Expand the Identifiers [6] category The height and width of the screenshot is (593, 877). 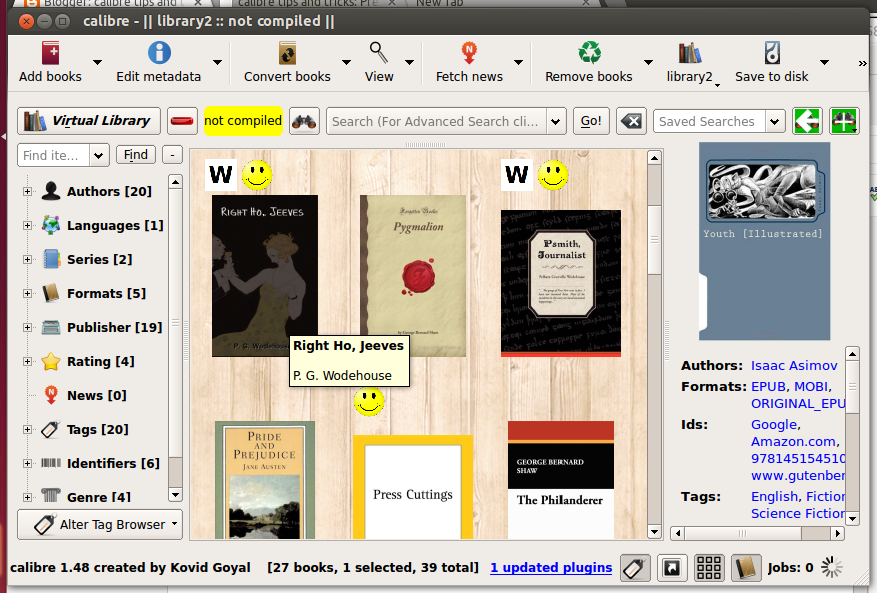coord(27,463)
